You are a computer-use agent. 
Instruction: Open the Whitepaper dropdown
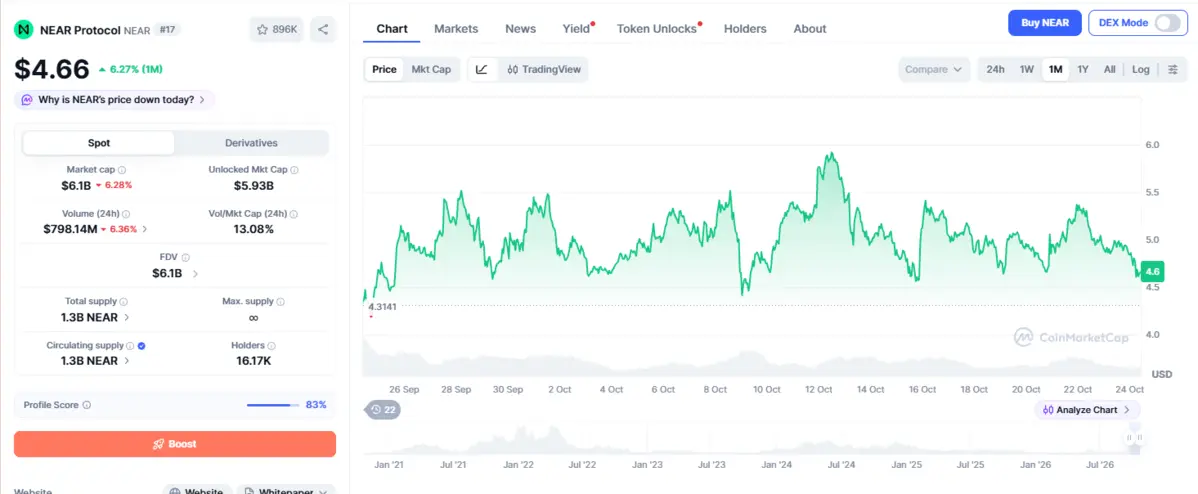pyautogui.click(x=286, y=491)
